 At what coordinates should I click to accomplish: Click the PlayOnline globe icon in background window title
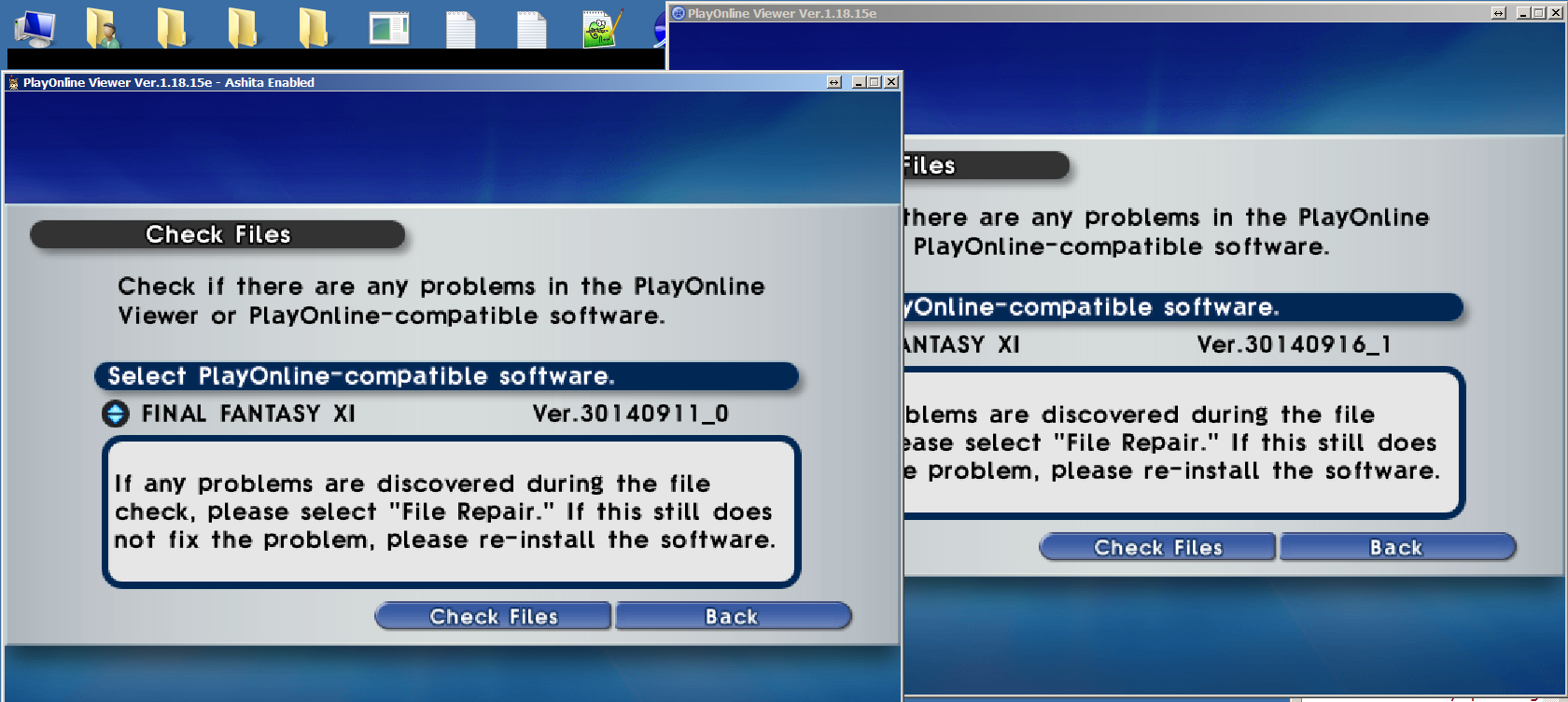679,13
